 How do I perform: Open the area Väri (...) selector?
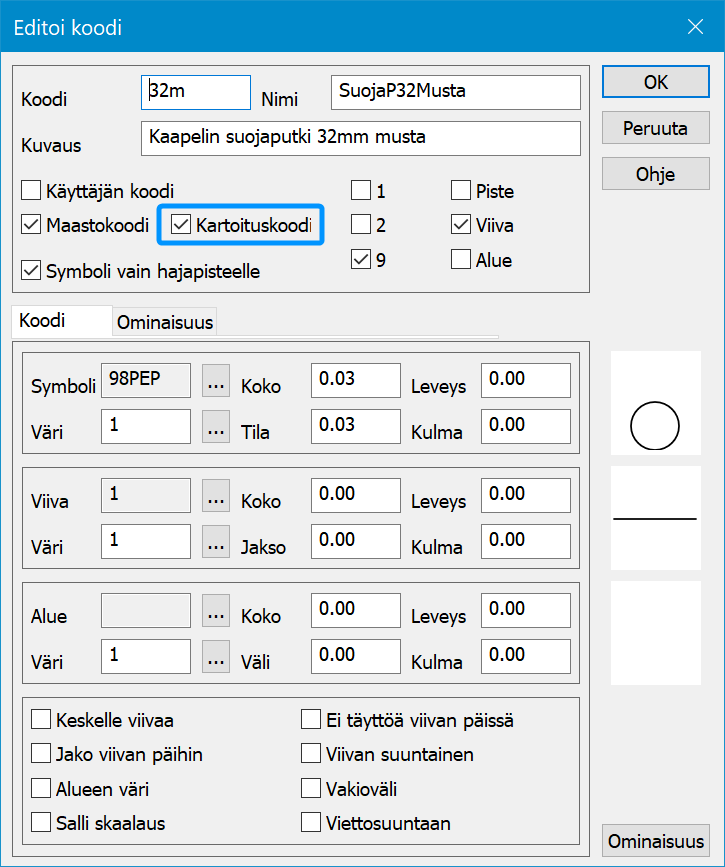pos(216,656)
